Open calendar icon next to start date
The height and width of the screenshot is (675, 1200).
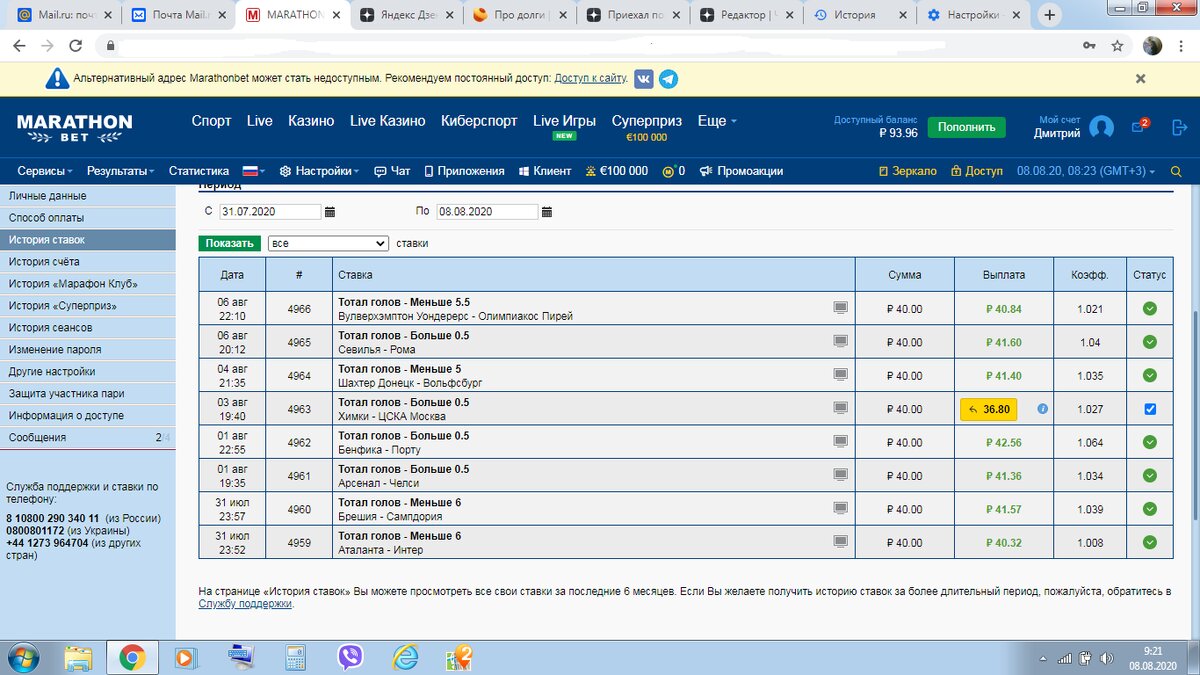[x=330, y=212]
